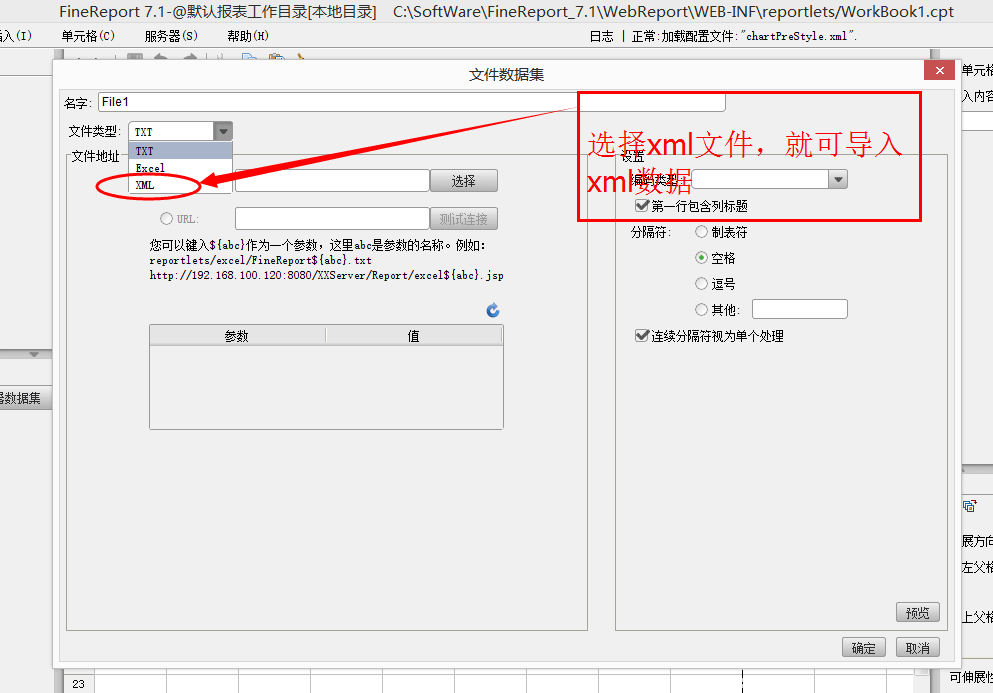
Task: Select Excel in file type list
Action: (x=180, y=168)
